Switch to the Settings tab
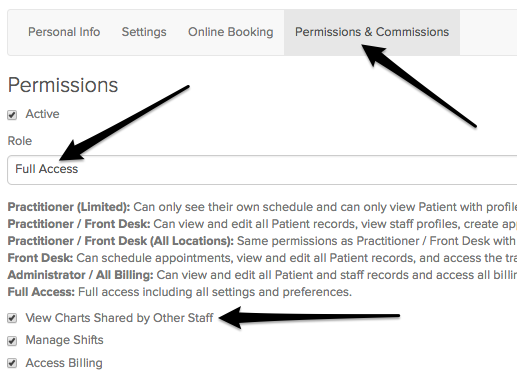Screen dimensions: 517x379 coord(144,32)
